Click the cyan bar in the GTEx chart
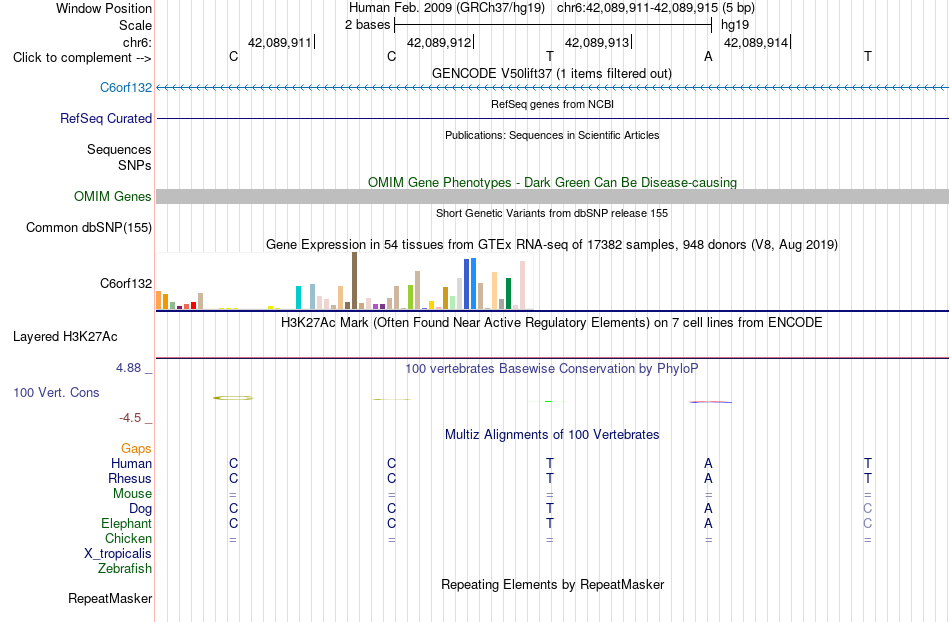 298,297
